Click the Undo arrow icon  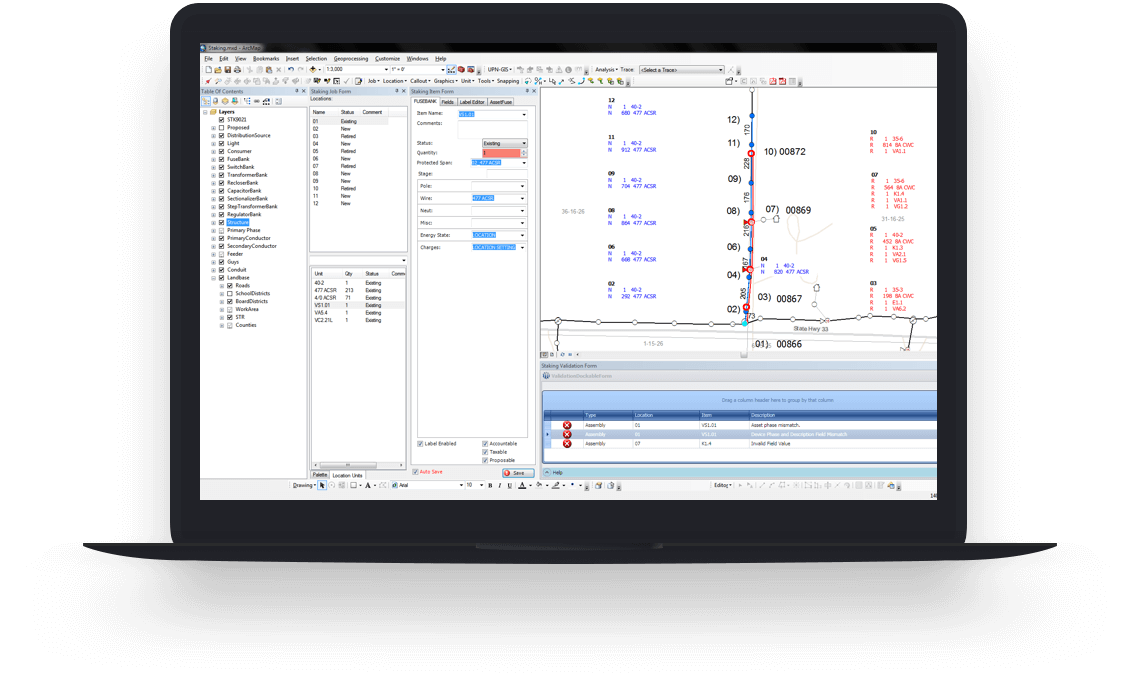click(291, 70)
